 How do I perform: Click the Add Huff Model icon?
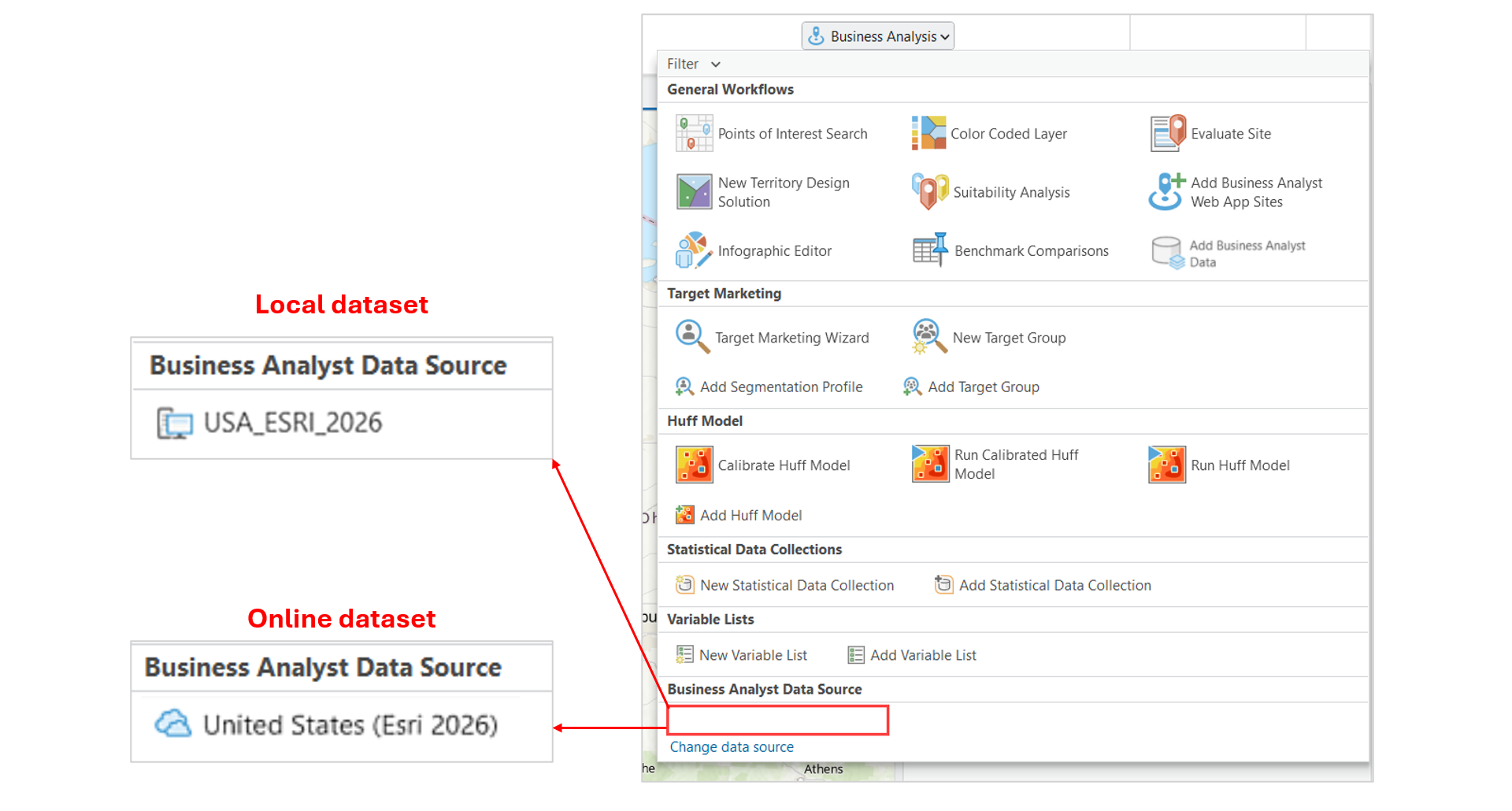coord(684,515)
